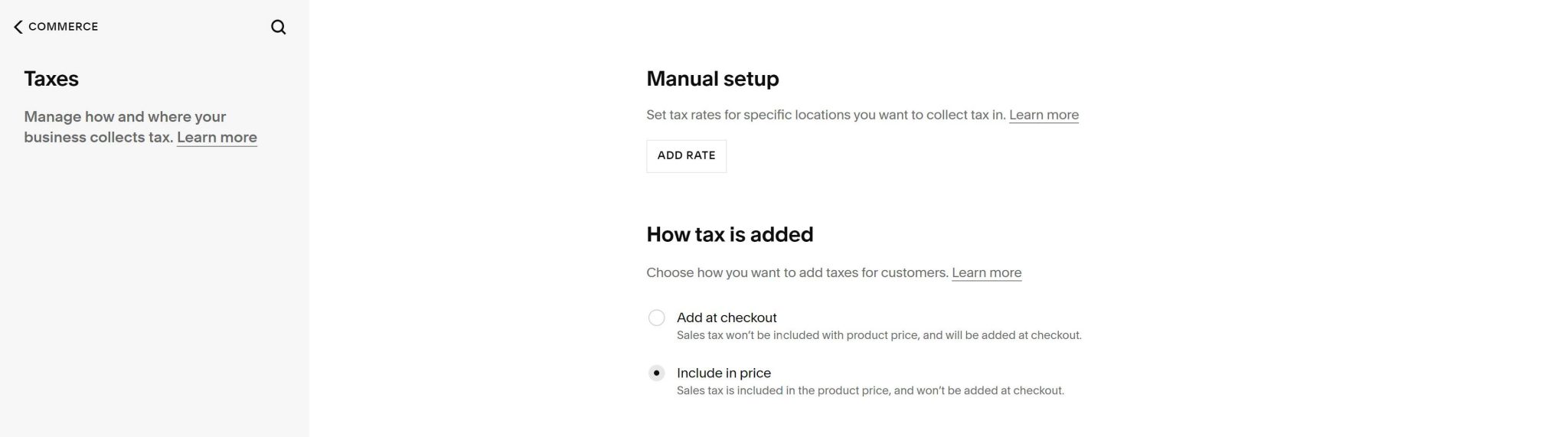Screen dimensions: 1568x437
Task: Open Learn more link under Taxes sidebar
Action: click(217, 138)
